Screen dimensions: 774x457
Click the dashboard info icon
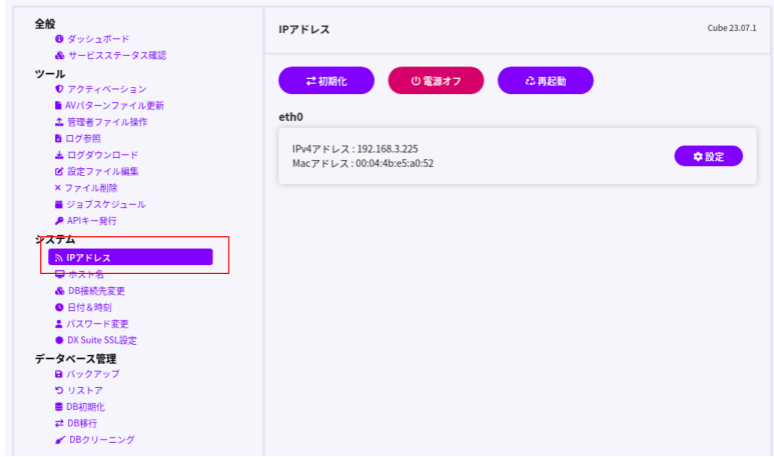59,39
